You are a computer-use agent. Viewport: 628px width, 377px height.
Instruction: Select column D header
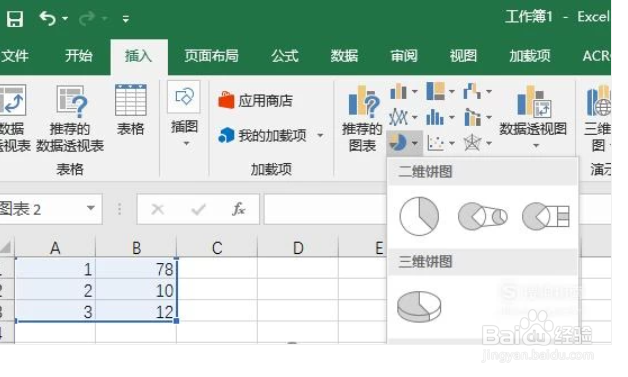coord(298,248)
